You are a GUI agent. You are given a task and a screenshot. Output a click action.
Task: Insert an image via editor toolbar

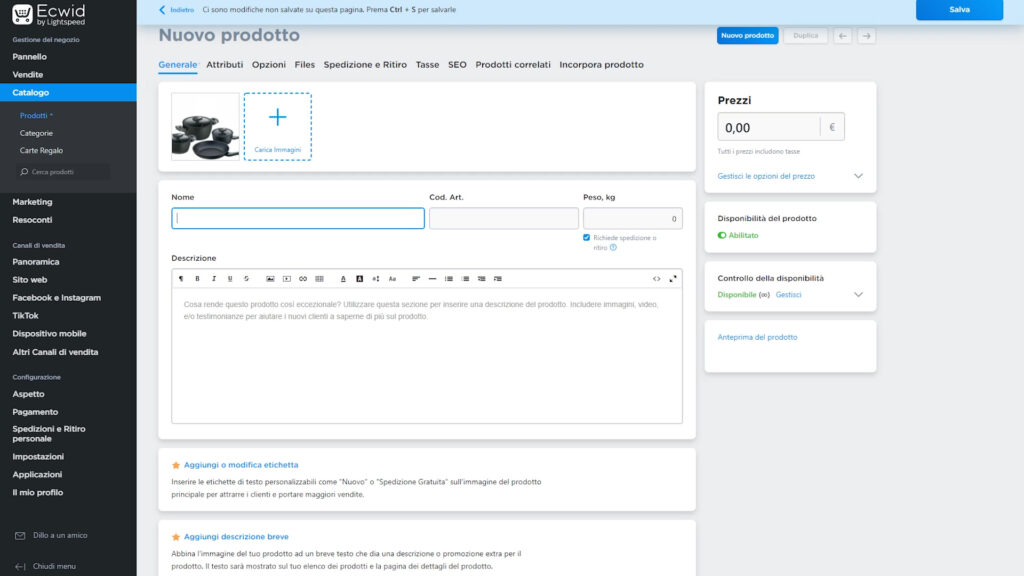tap(270, 278)
